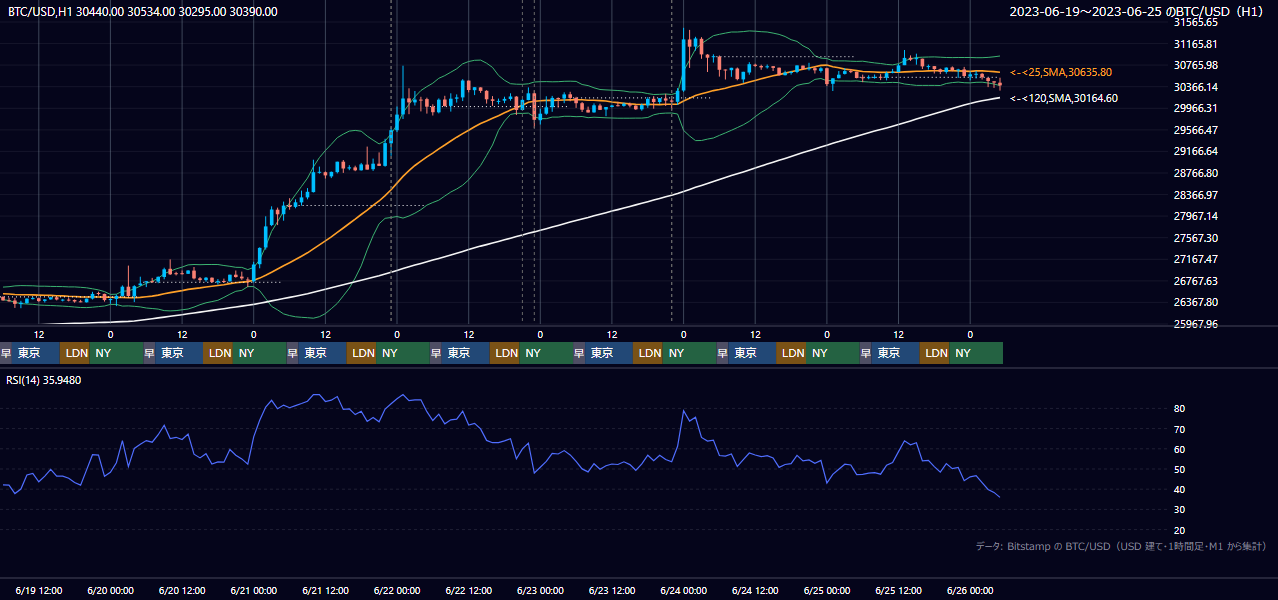
Task: Click the Bitstamp data source note
Action: tap(1121, 546)
